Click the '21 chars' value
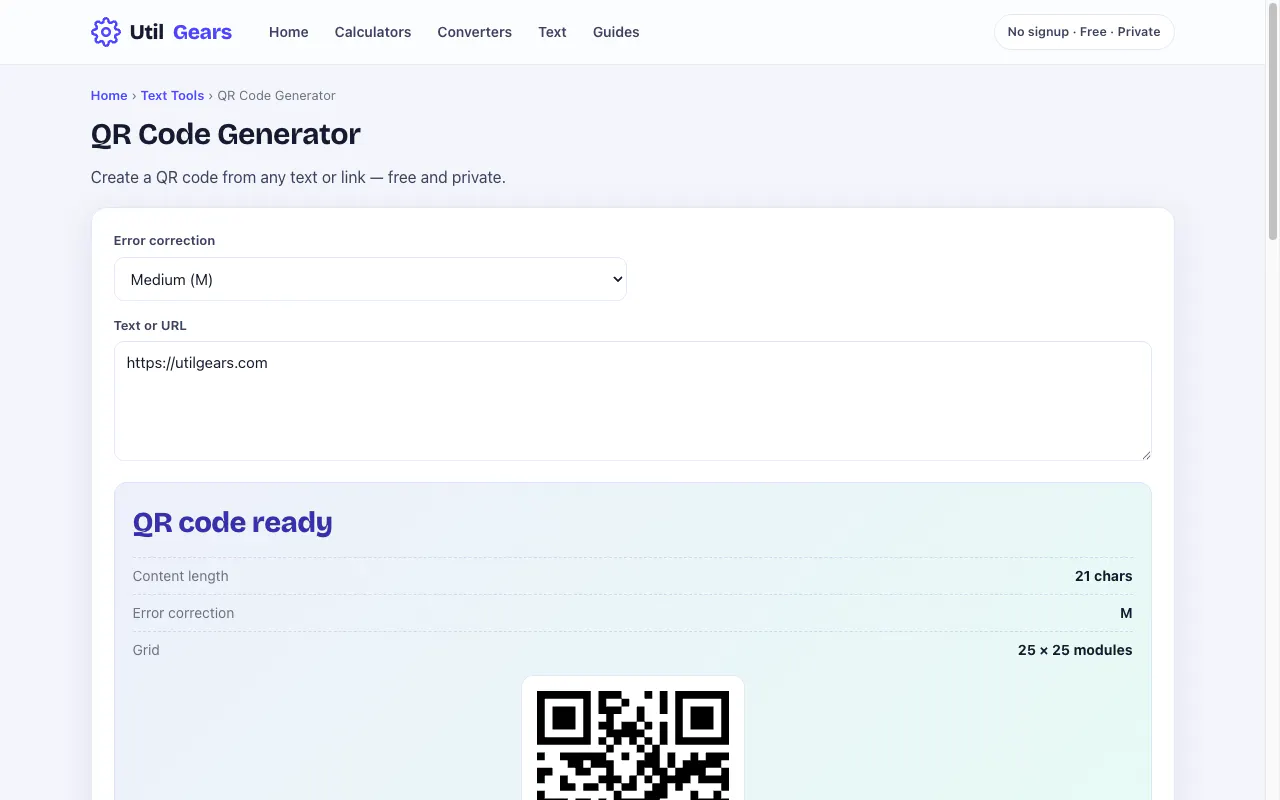 (x=1104, y=576)
